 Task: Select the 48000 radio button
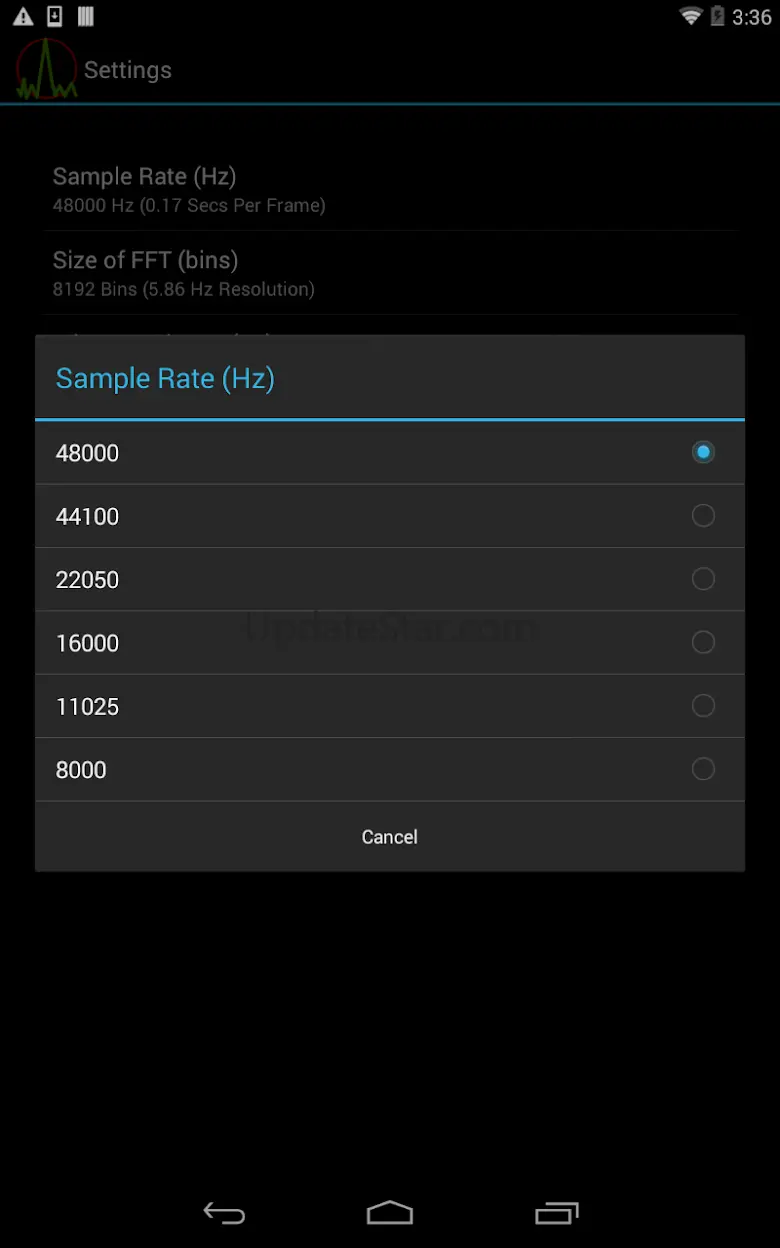click(703, 453)
